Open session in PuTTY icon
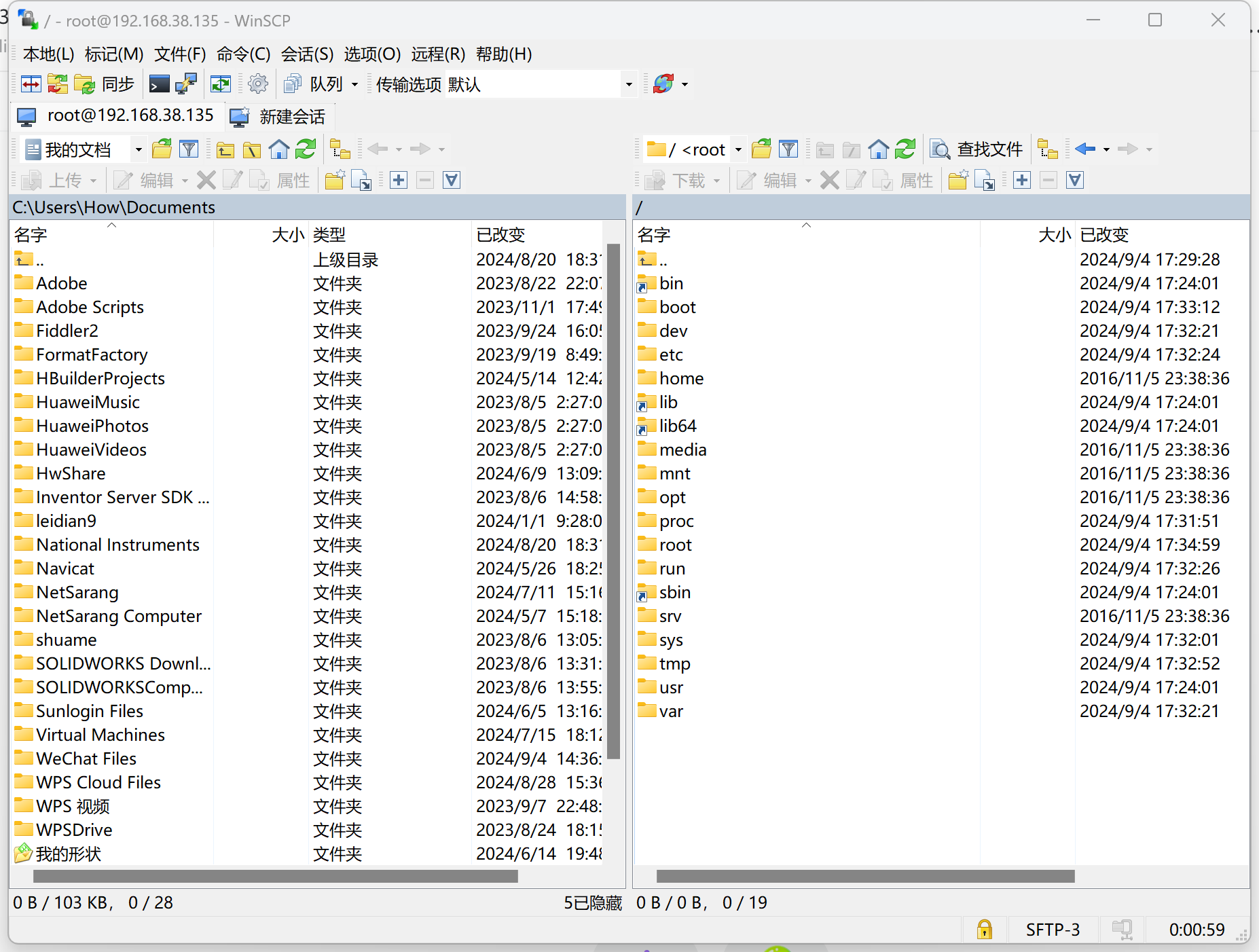1259x952 pixels. click(x=185, y=84)
